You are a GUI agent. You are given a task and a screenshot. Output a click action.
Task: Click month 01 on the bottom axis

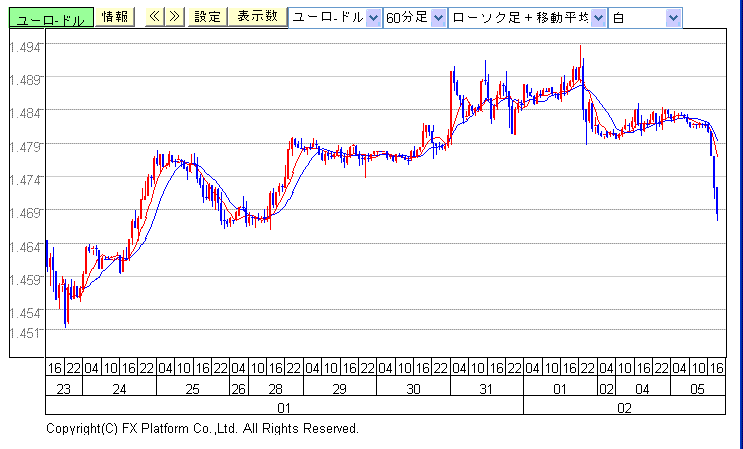(x=284, y=407)
